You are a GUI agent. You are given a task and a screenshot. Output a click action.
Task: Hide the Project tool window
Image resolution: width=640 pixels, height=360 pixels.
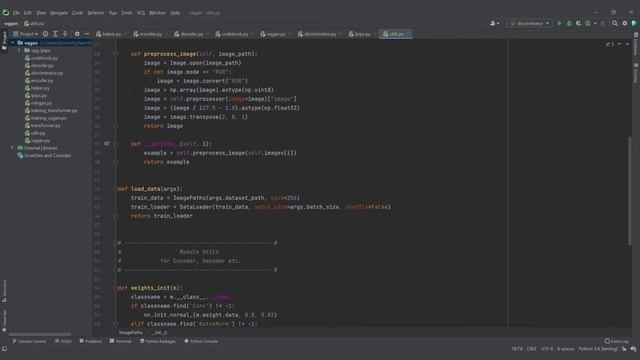coord(87,34)
